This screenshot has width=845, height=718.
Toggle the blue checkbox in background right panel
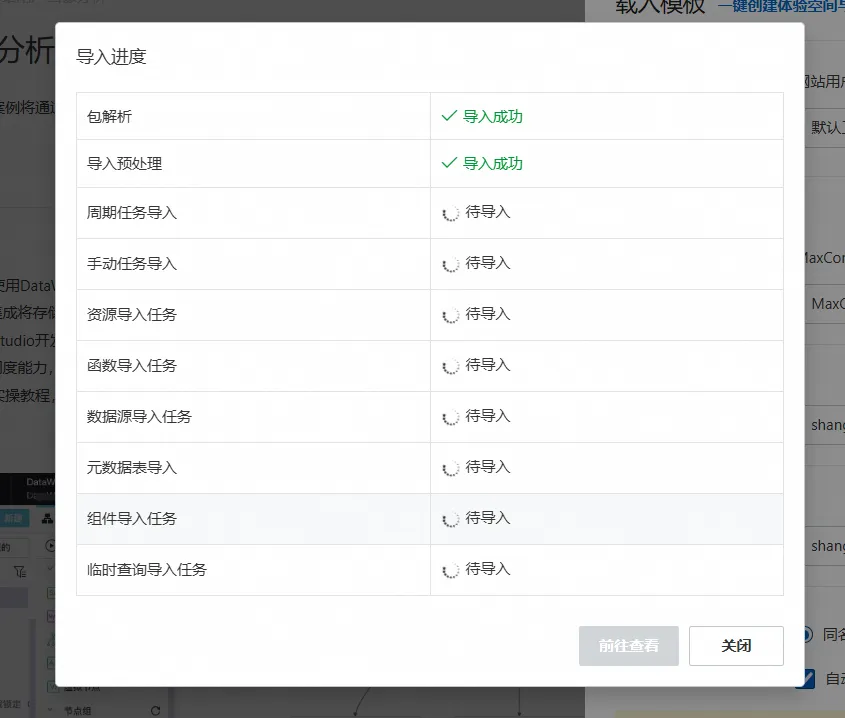(807, 678)
